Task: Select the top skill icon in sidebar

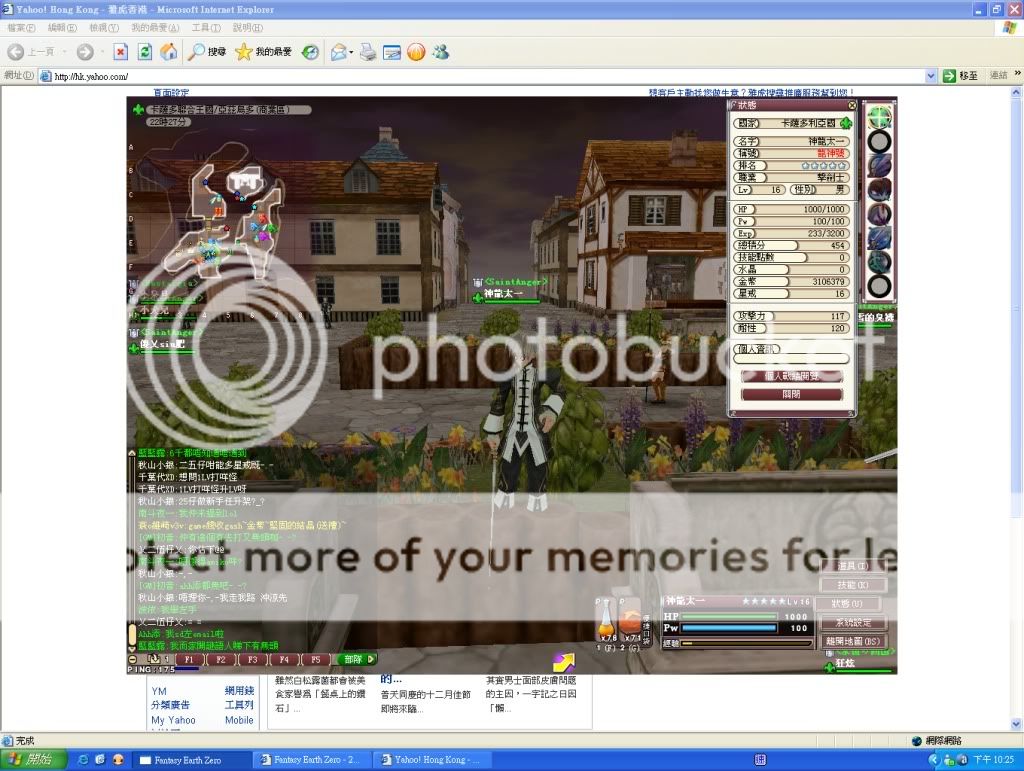Action: [x=879, y=117]
